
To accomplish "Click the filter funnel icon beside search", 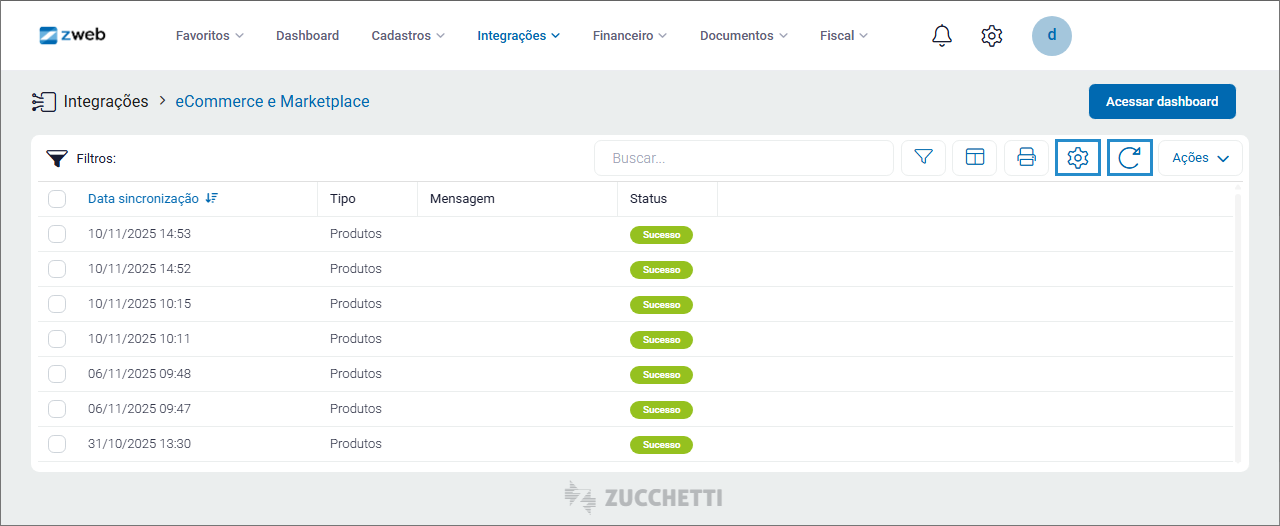I will [923, 158].
